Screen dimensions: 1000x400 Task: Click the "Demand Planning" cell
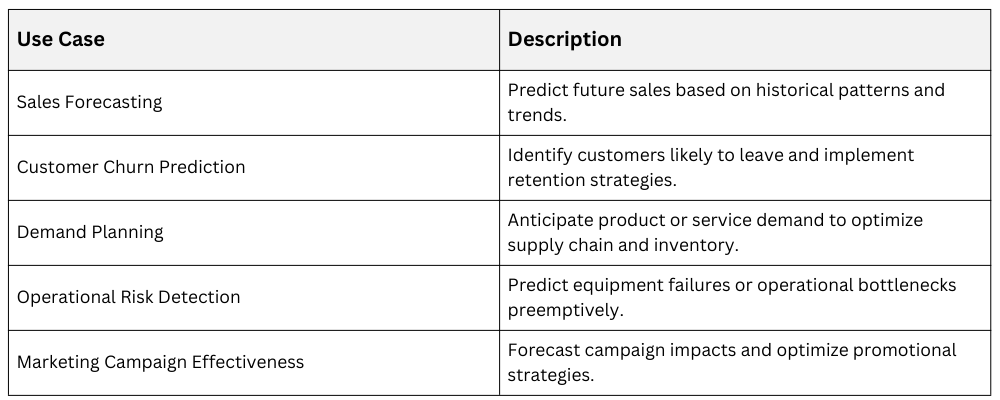(x=90, y=232)
